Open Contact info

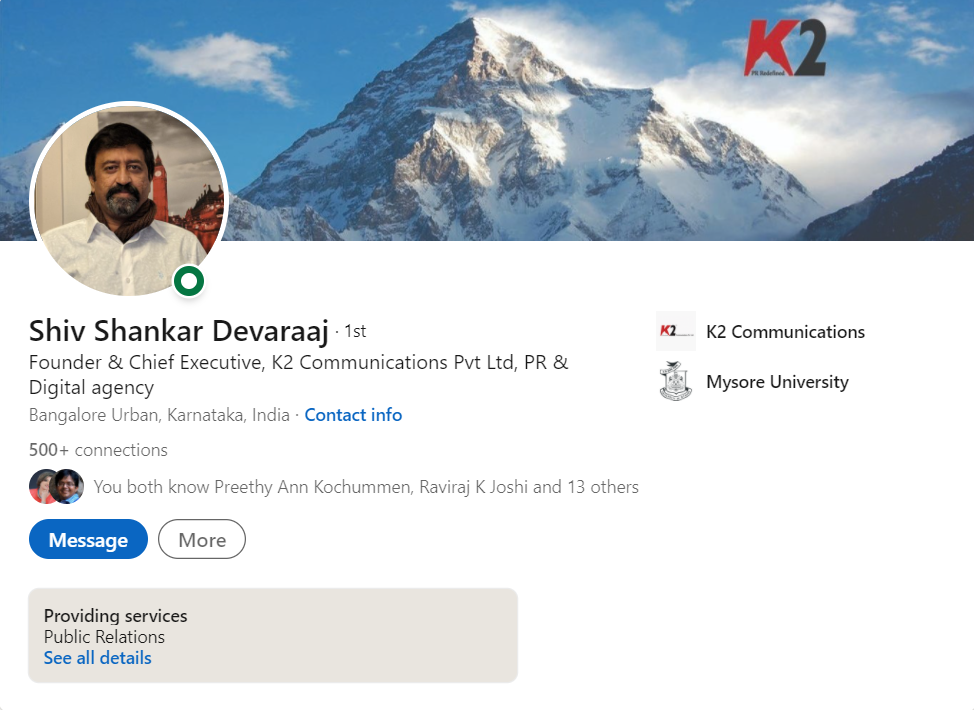[x=353, y=414]
